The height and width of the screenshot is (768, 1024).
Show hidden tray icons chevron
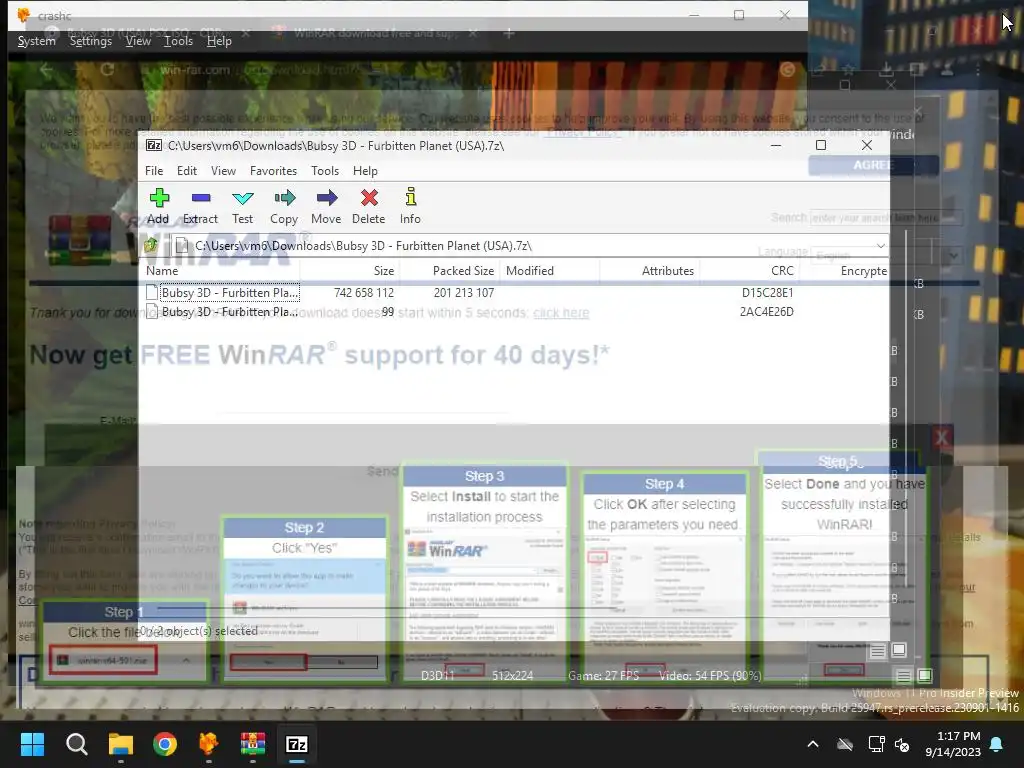click(x=813, y=744)
